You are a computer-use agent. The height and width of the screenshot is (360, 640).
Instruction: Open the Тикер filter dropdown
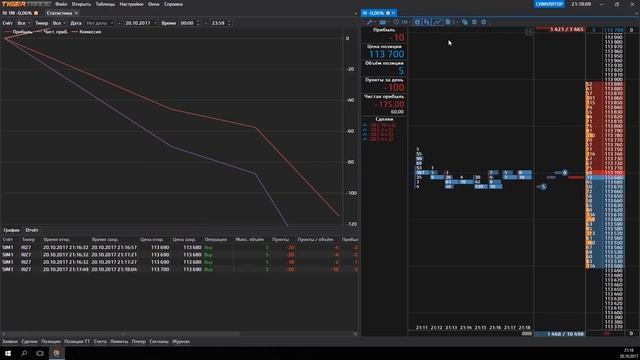59,23
